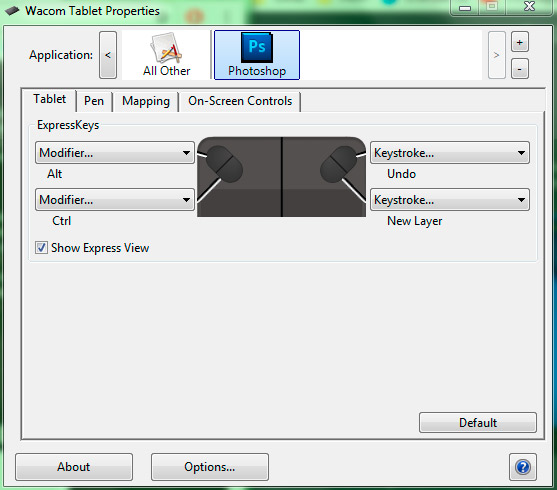This screenshot has height=490, width=557.
Task: Add an application with the plus button
Action: (520, 42)
